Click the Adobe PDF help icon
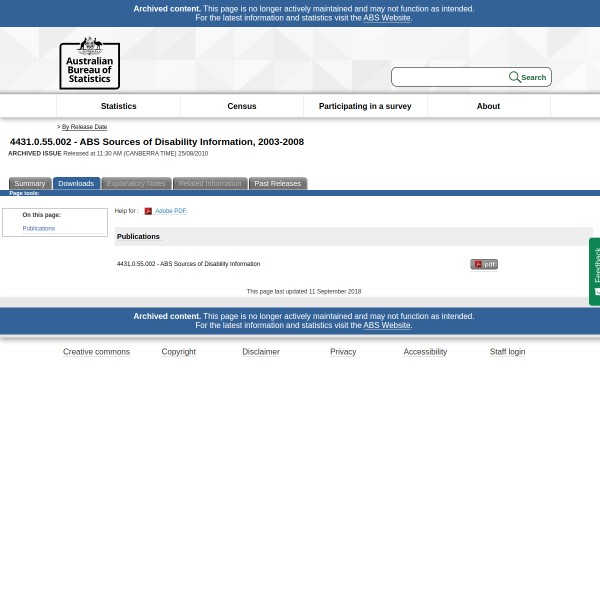Viewport: 600px width, 600px height. click(x=148, y=211)
